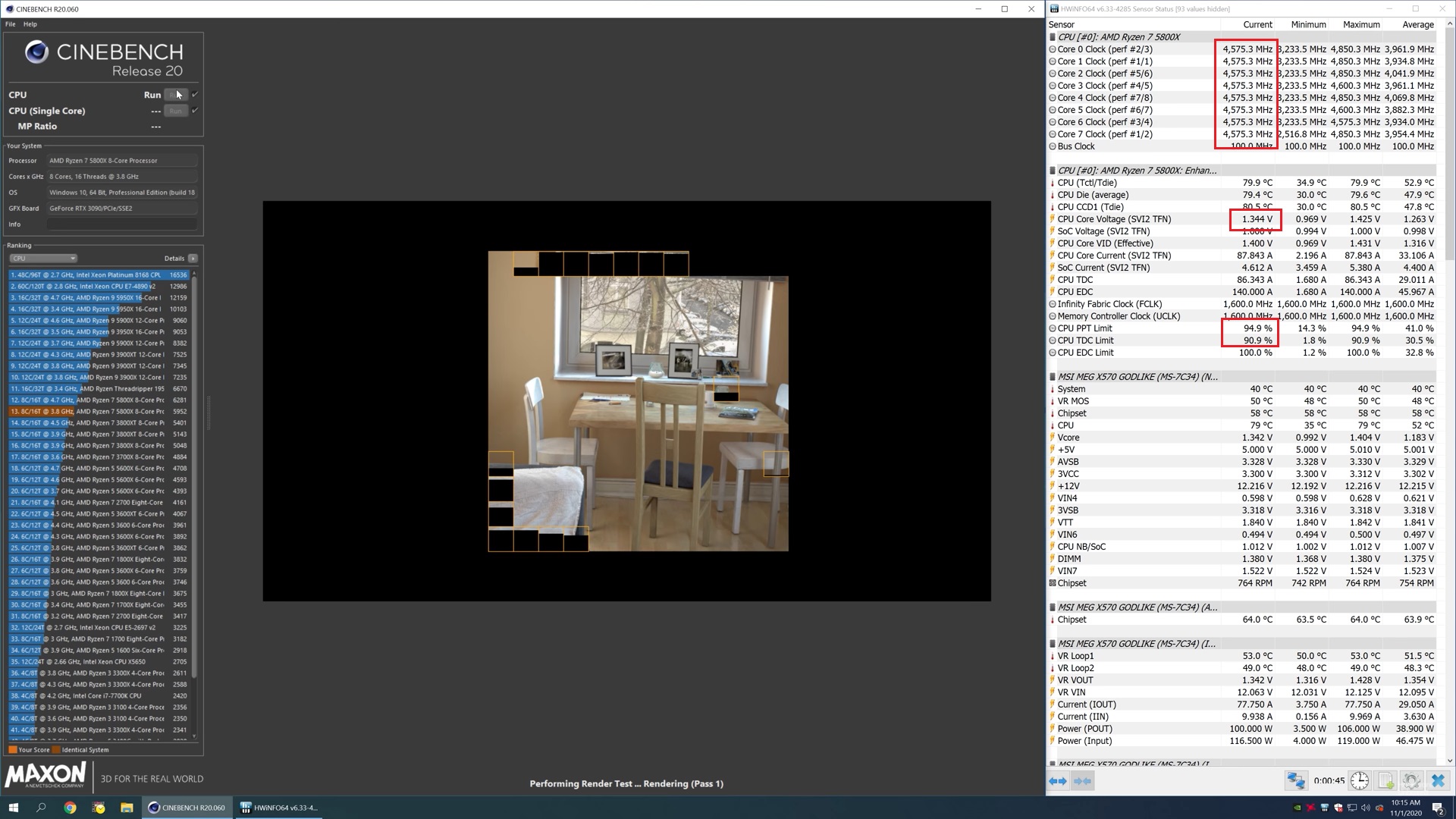Click Sensor column header
1456x819 pixels.
(x=1062, y=25)
